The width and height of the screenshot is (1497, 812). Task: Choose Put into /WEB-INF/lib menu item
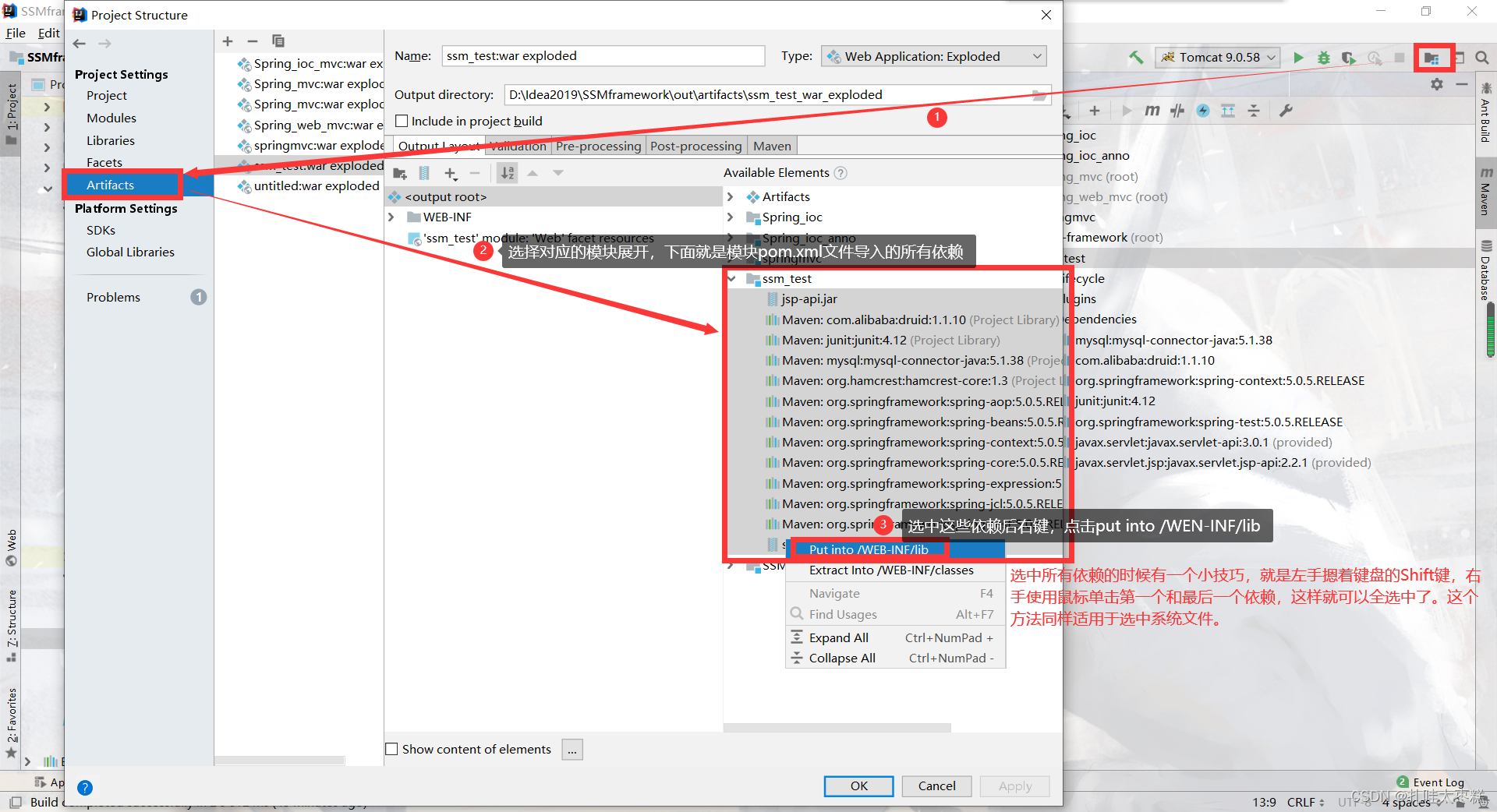click(895, 549)
